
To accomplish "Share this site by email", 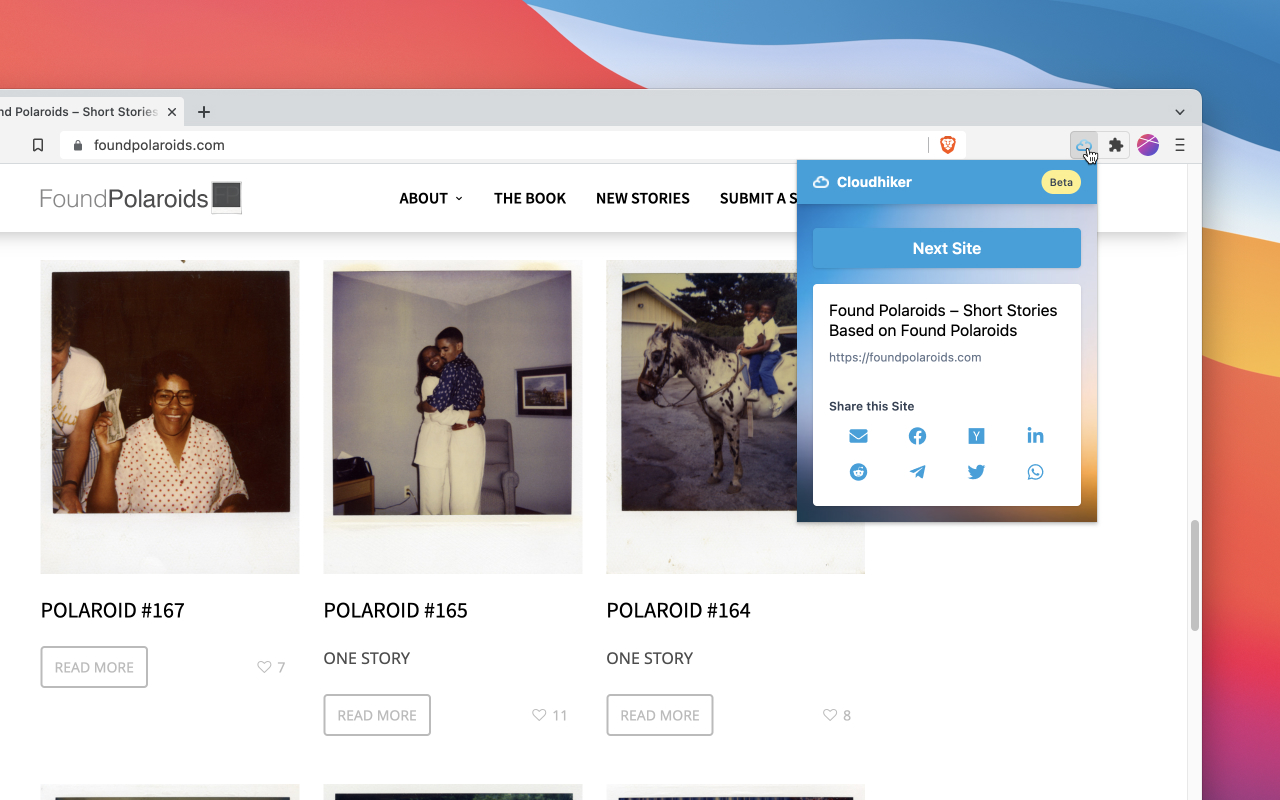I will [858, 436].
